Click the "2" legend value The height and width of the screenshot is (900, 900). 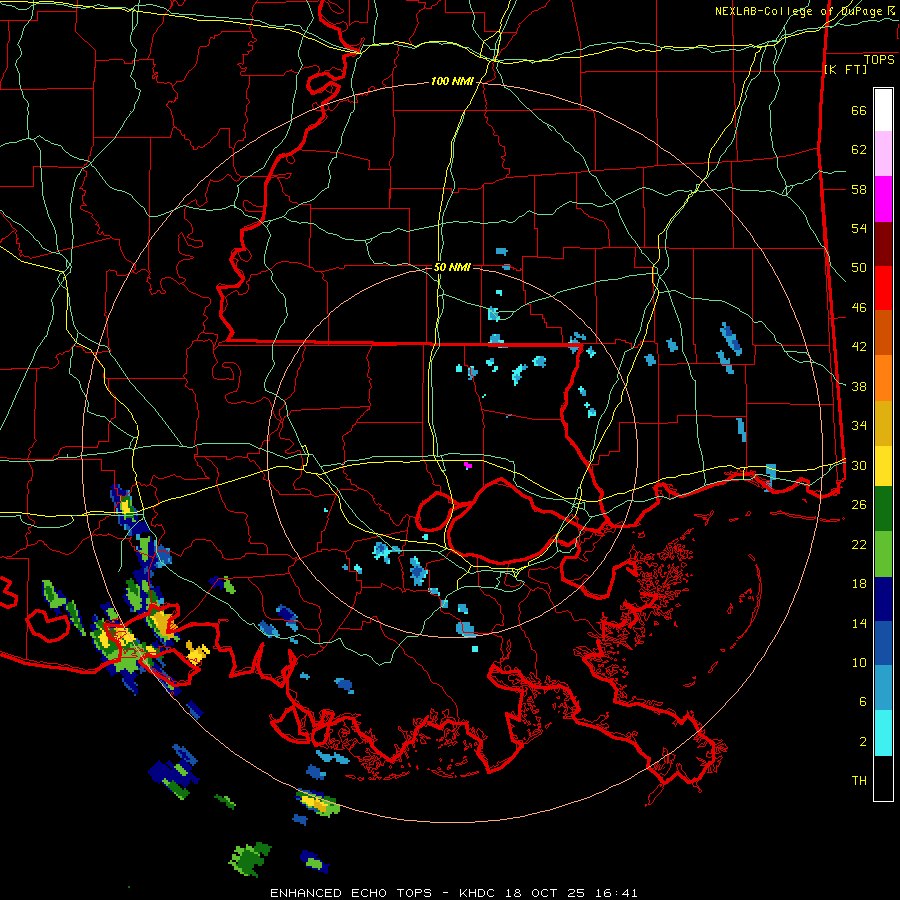tap(863, 742)
